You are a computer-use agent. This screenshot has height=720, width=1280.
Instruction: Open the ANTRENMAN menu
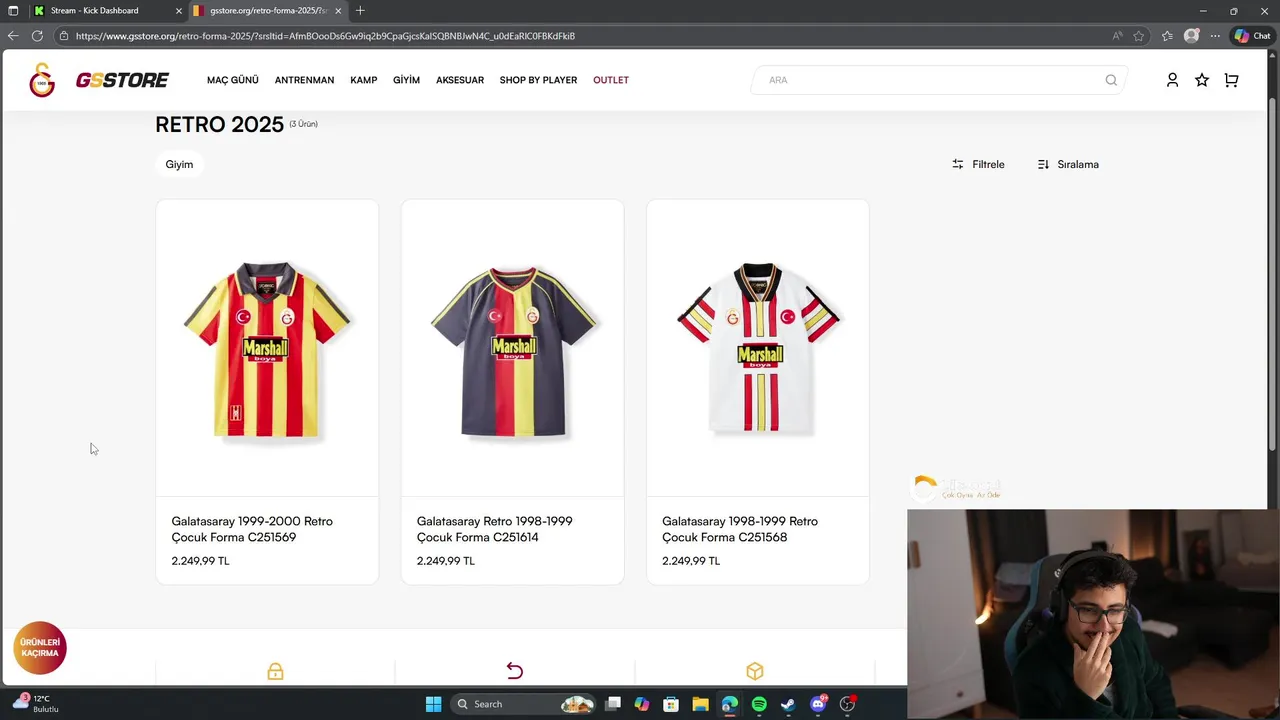pos(304,80)
